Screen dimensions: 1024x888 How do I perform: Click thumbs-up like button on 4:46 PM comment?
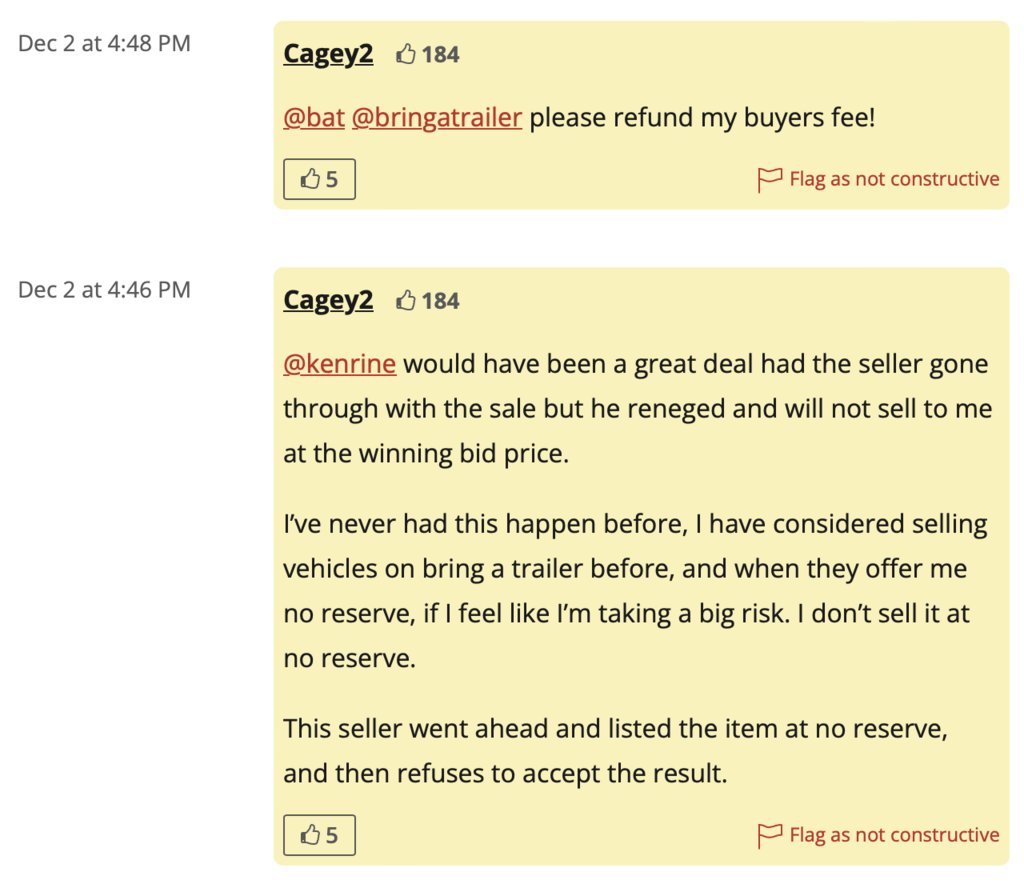point(319,835)
